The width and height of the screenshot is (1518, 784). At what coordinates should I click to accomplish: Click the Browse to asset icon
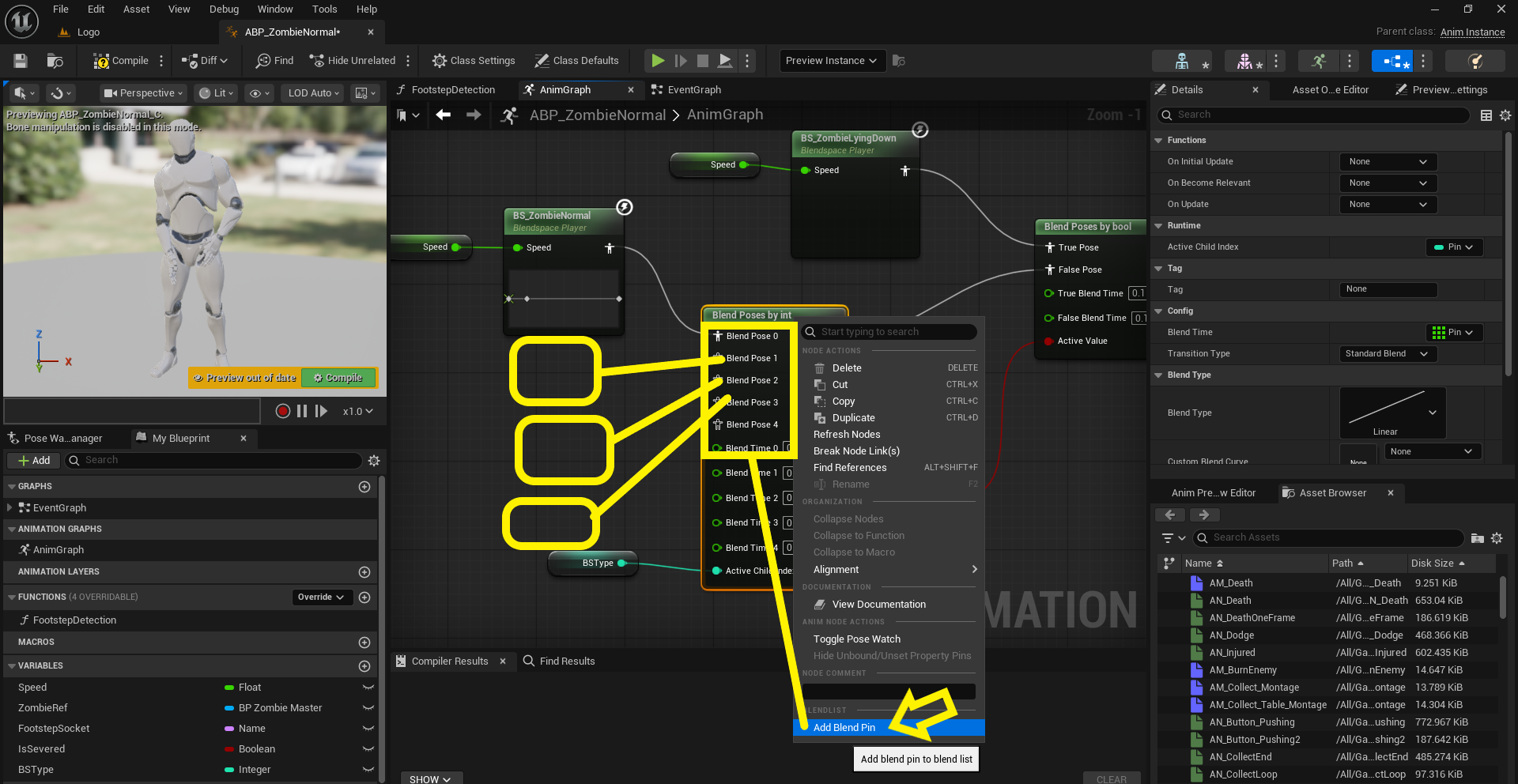pos(55,61)
